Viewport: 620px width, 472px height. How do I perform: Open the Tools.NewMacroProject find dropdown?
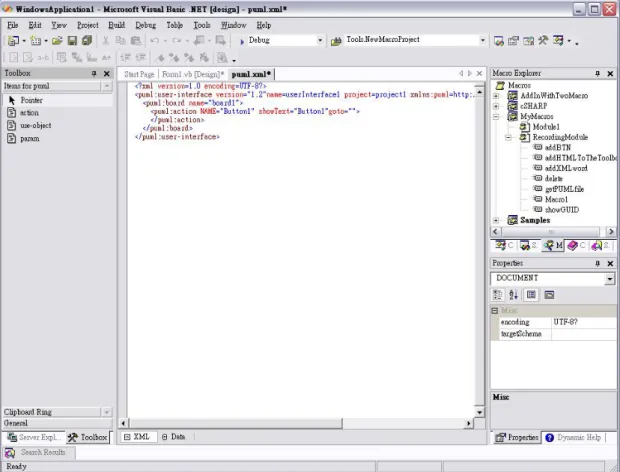(x=482, y=40)
